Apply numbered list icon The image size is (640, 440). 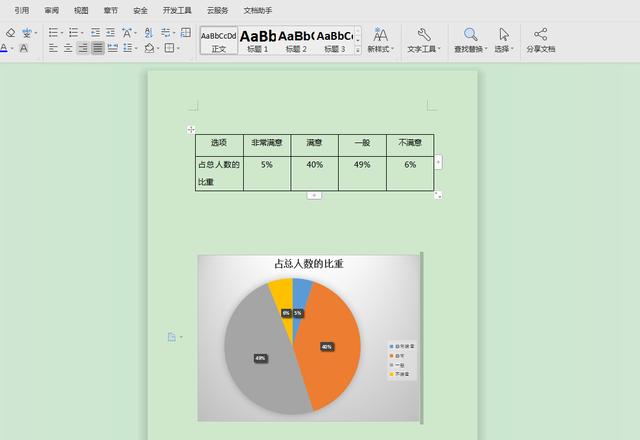click(x=74, y=32)
